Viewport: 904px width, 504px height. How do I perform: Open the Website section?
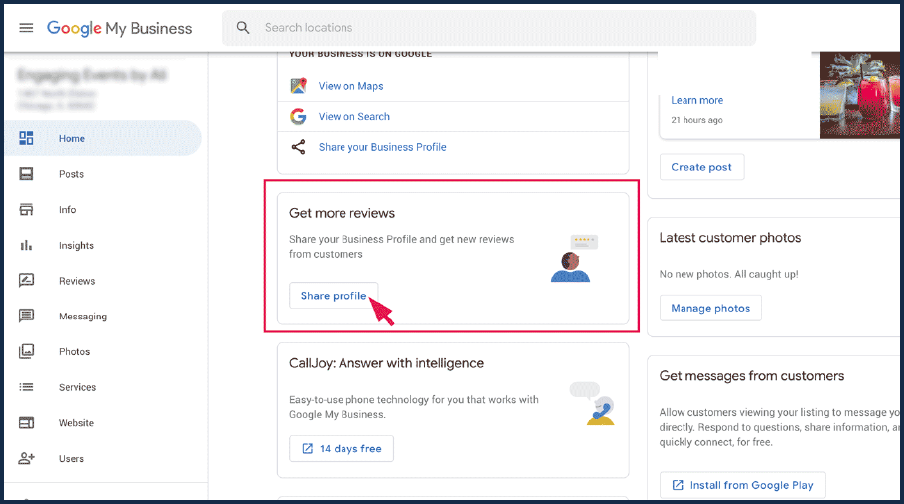76,423
